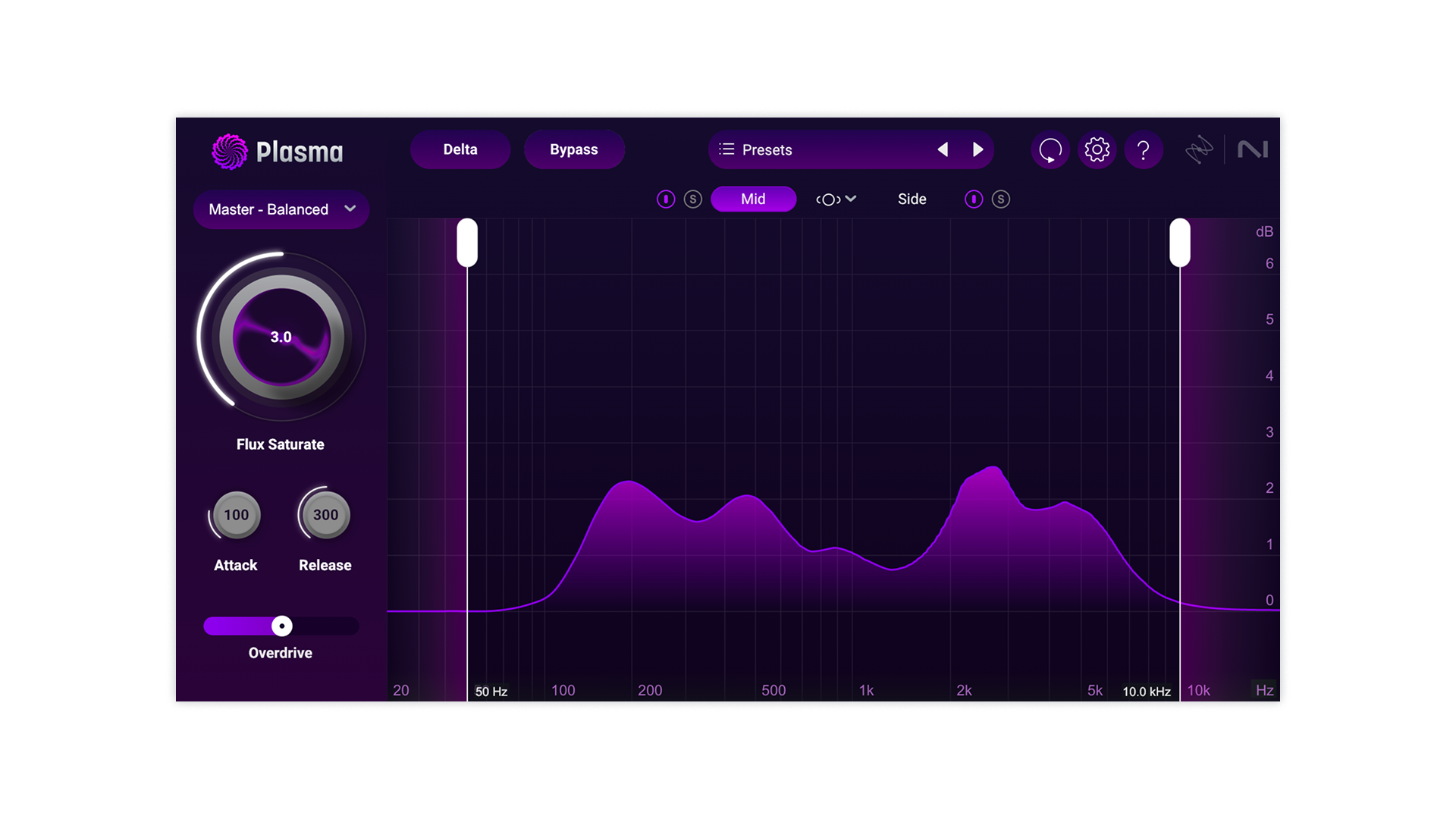The height and width of the screenshot is (819, 1456).
Task: Load the next preset with right arrow
Action: coord(978,150)
